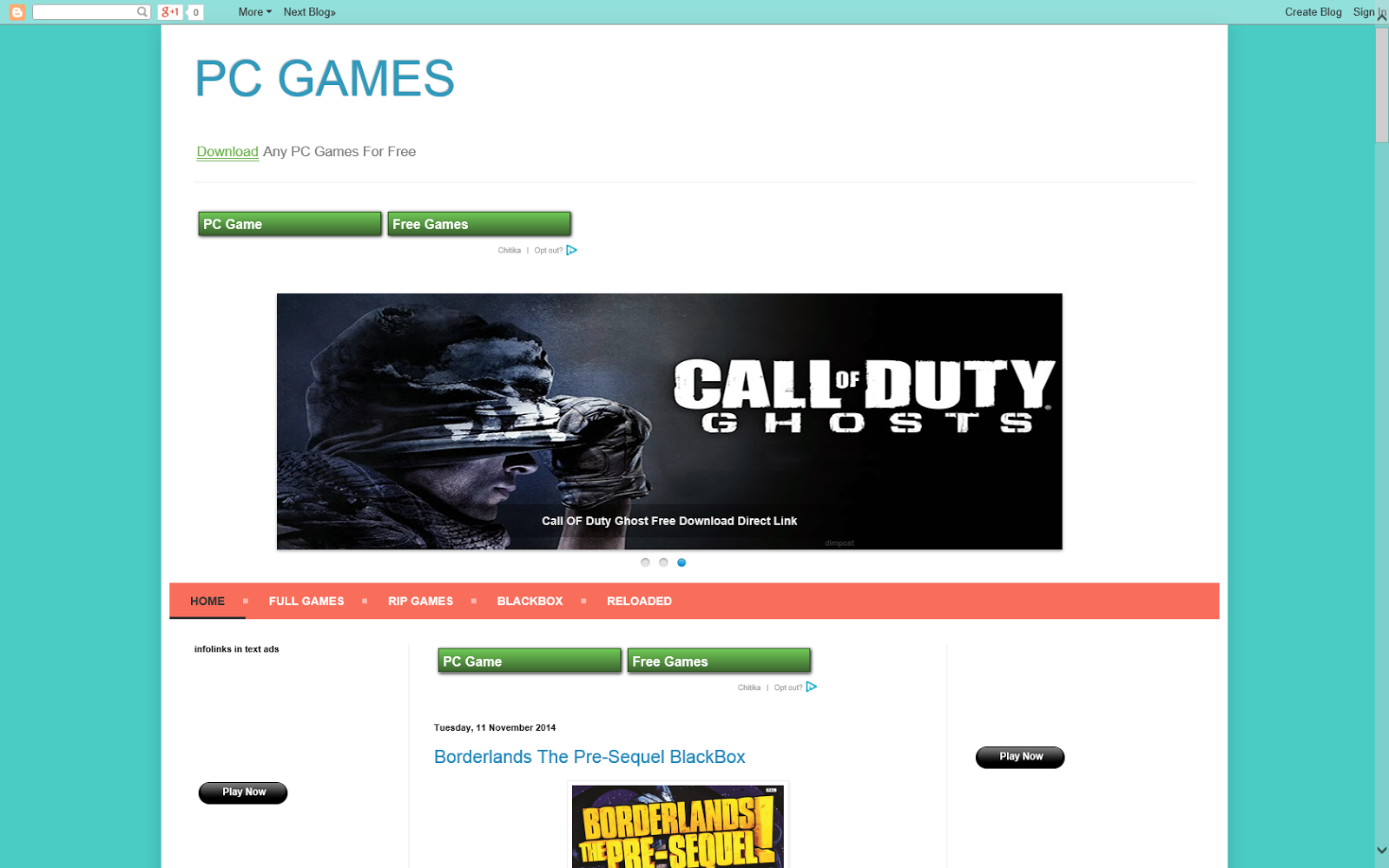Open the BLACKBOX section tab
Screen dimensions: 1389x868
coord(530,601)
